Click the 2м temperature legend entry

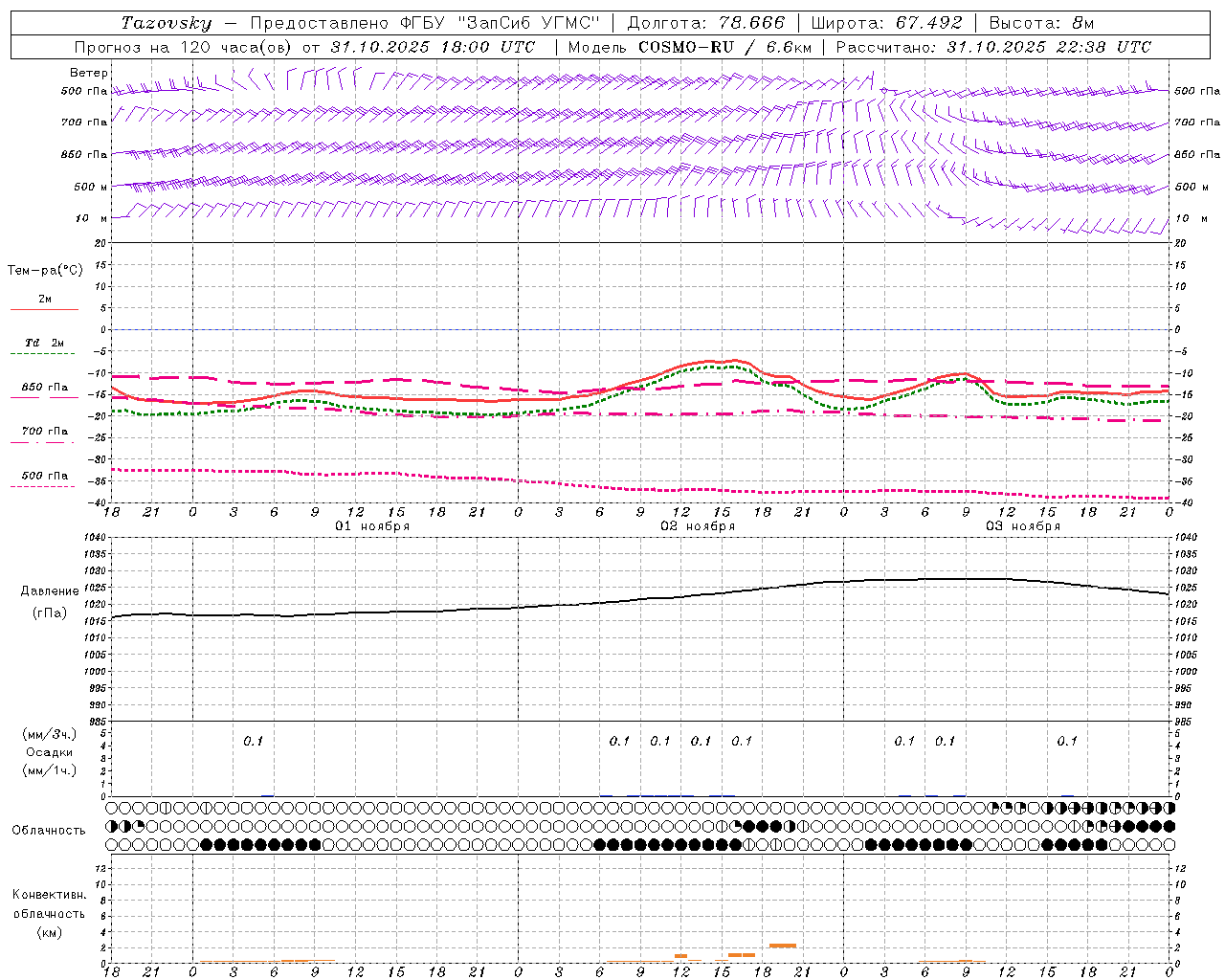(x=45, y=300)
